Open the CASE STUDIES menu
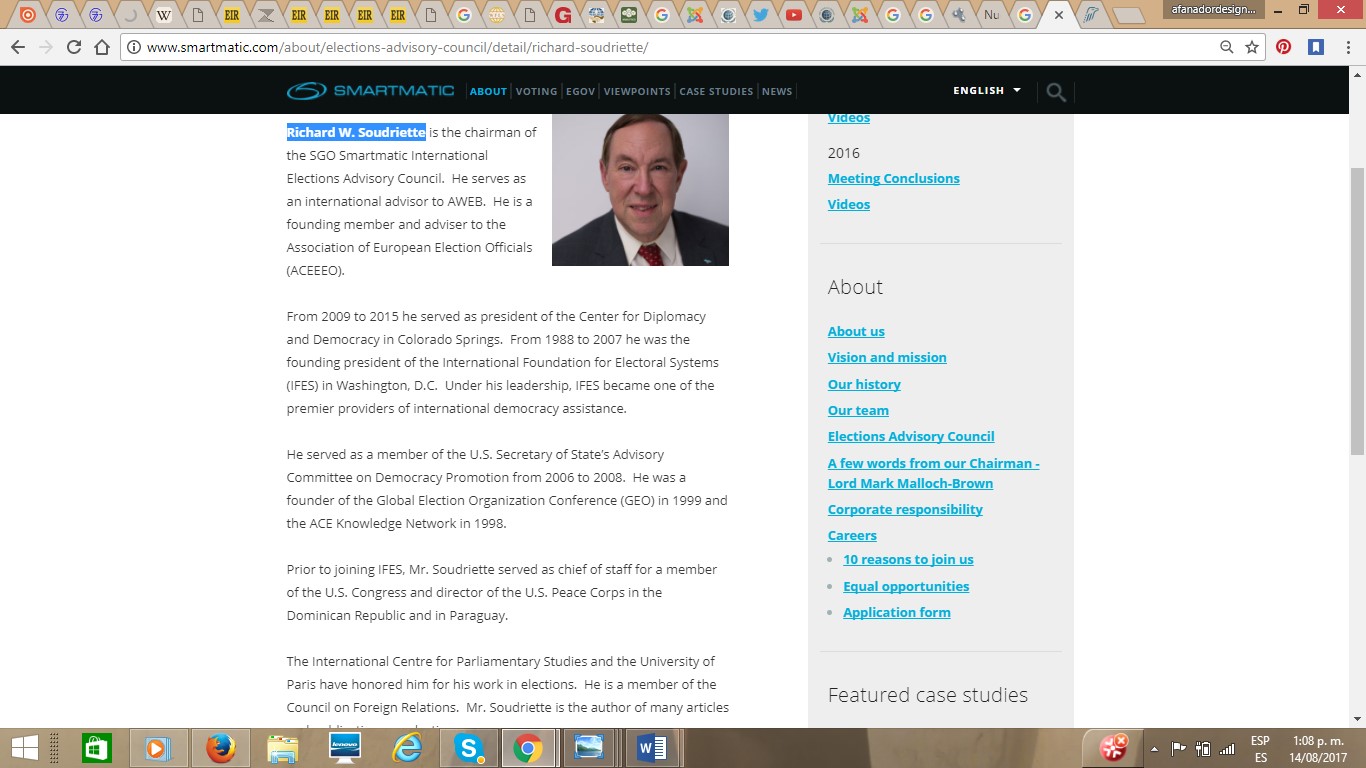The width and height of the screenshot is (1366, 768). (x=716, y=91)
